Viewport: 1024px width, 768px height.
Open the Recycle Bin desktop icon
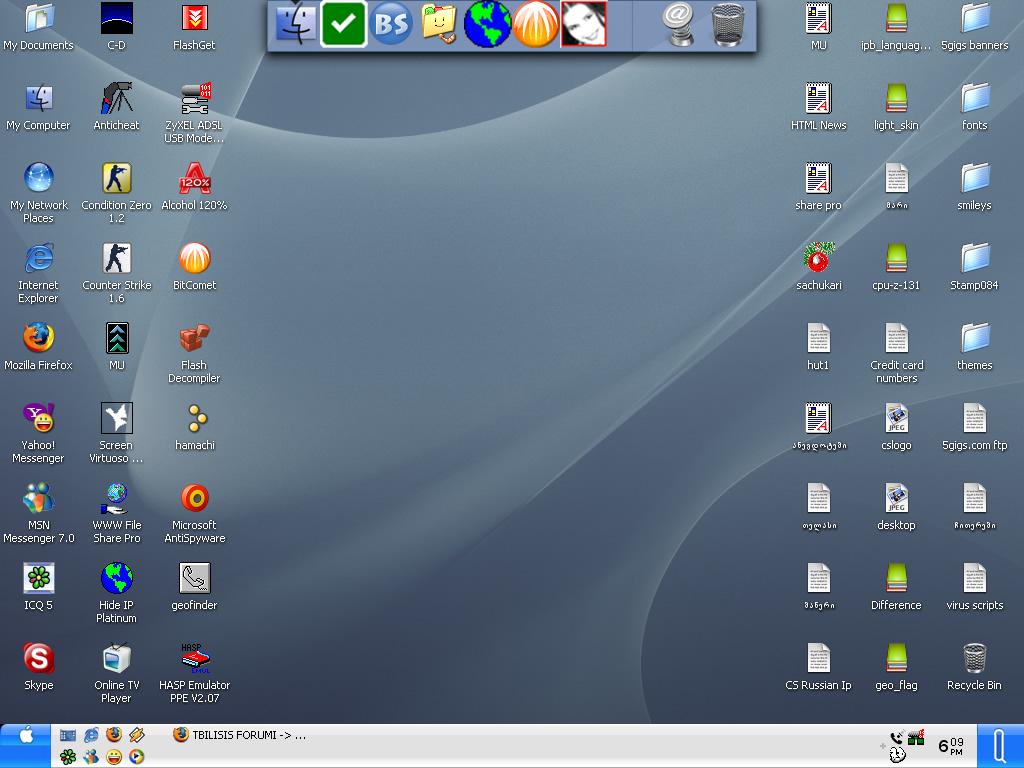[974, 666]
